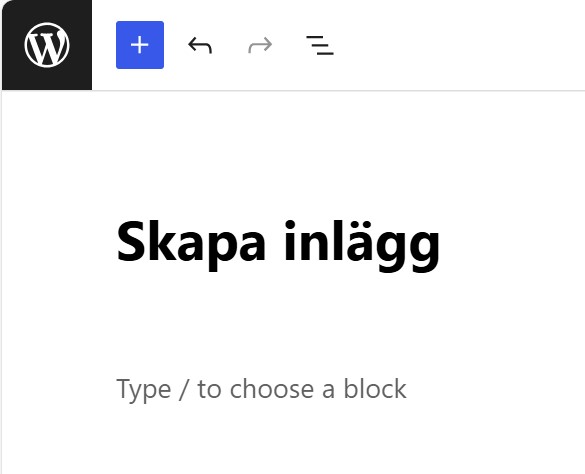Image resolution: width=585 pixels, height=474 pixels.
Task: Click the black square containing the WordPress icon
Action: (x=47, y=45)
